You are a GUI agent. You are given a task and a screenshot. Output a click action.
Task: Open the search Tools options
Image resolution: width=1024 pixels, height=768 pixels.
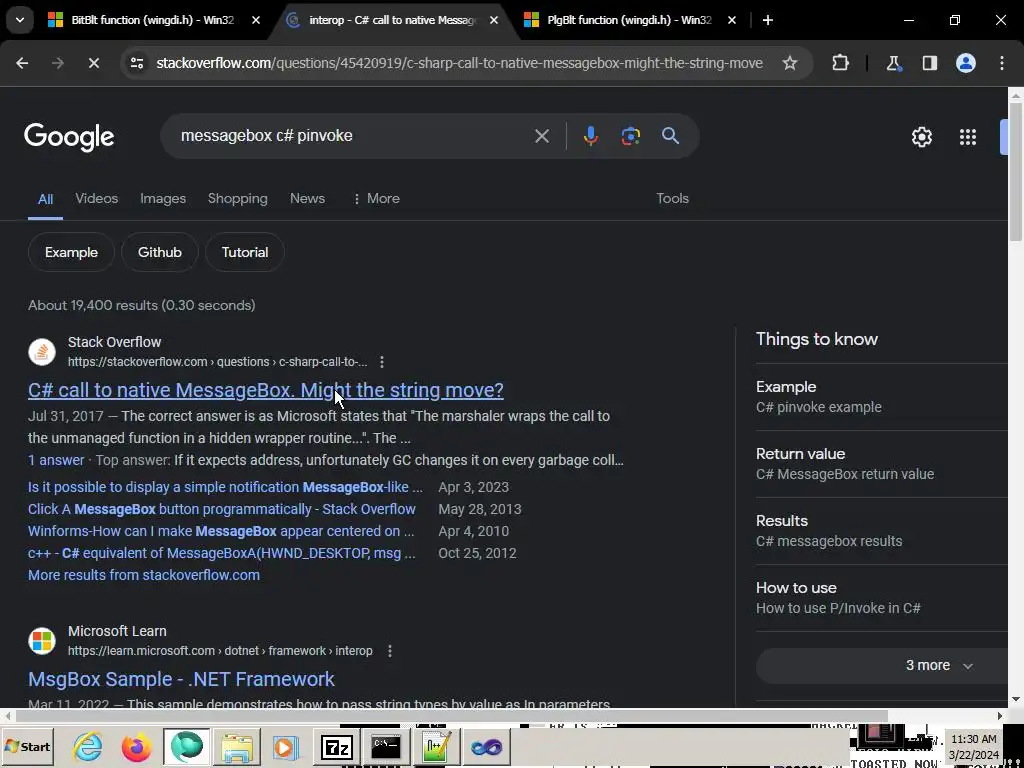point(673,199)
